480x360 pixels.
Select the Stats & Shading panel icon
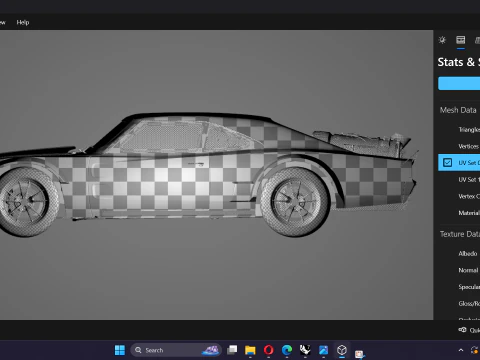(x=461, y=40)
